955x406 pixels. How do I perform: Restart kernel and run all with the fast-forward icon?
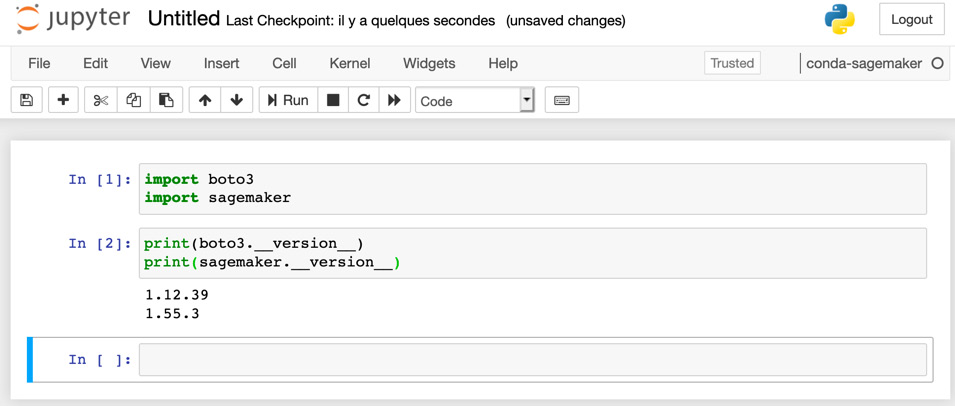pos(394,100)
